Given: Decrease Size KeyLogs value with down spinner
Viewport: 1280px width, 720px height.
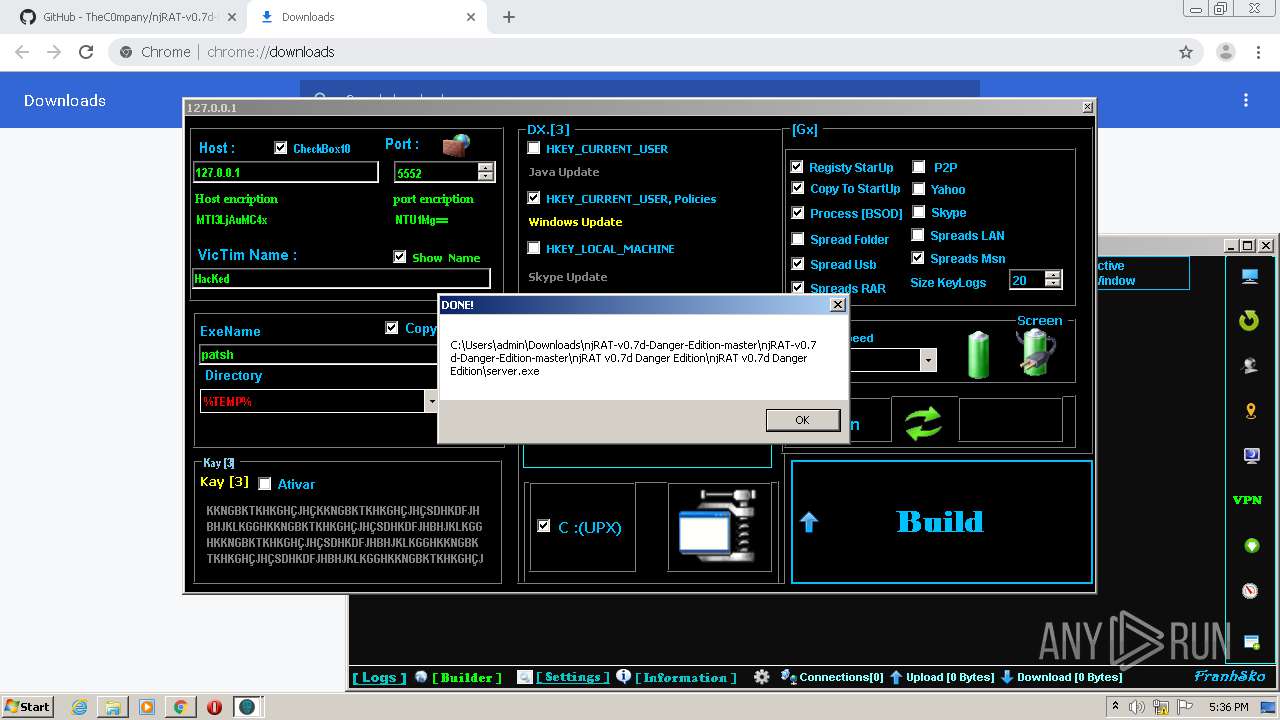Looking at the screenshot, I should point(1052,285).
